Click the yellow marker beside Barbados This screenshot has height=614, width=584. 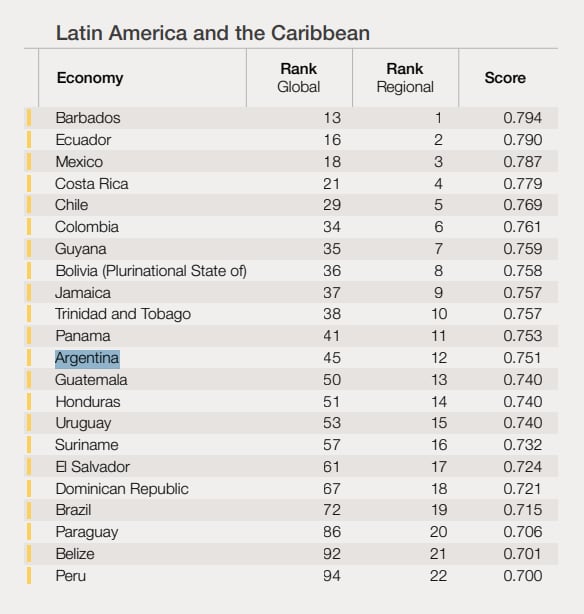pyautogui.click(x=29, y=118)
